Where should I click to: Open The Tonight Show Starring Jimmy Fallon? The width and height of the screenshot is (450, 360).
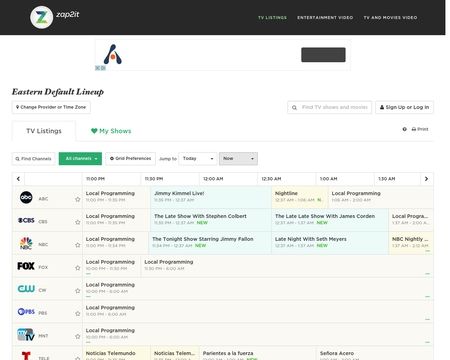click(210, 242)
